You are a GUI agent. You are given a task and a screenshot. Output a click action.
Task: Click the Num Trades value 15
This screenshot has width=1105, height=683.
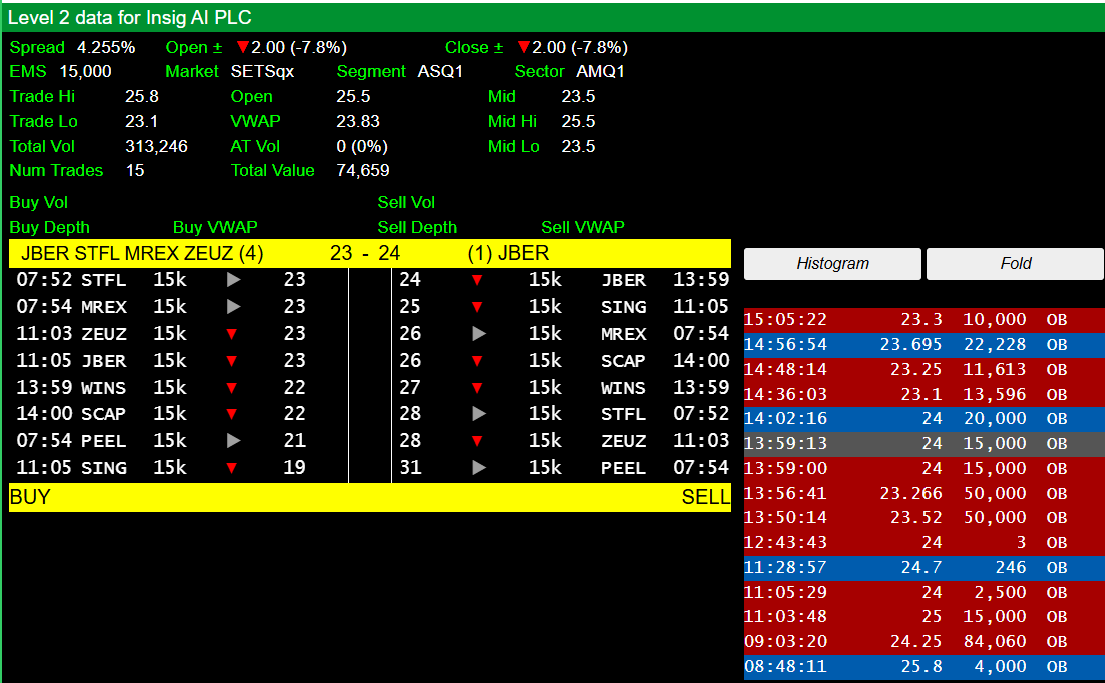(135, 171)
